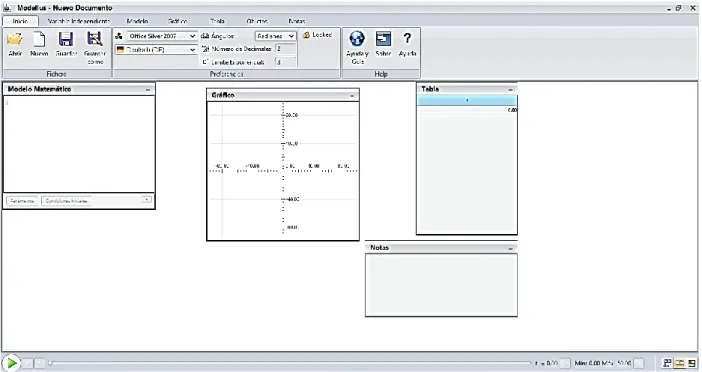Click the Max value box in status bar
Image resolution: width=702 pixels, height=372 pixels.
tap(639, 363)
